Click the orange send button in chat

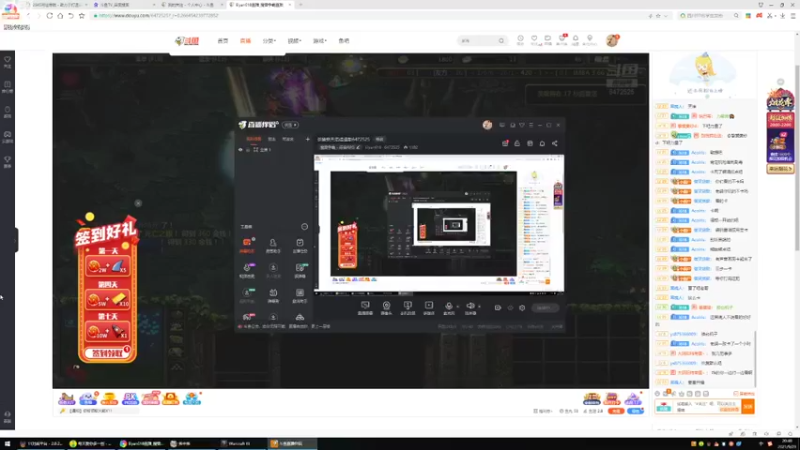[748, 407]
